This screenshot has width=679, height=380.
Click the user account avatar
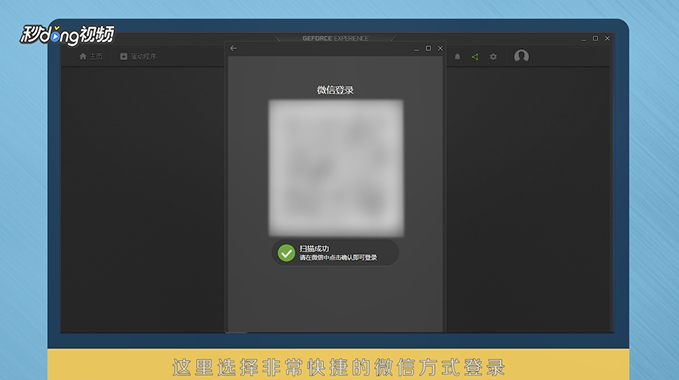coord(521,56)
